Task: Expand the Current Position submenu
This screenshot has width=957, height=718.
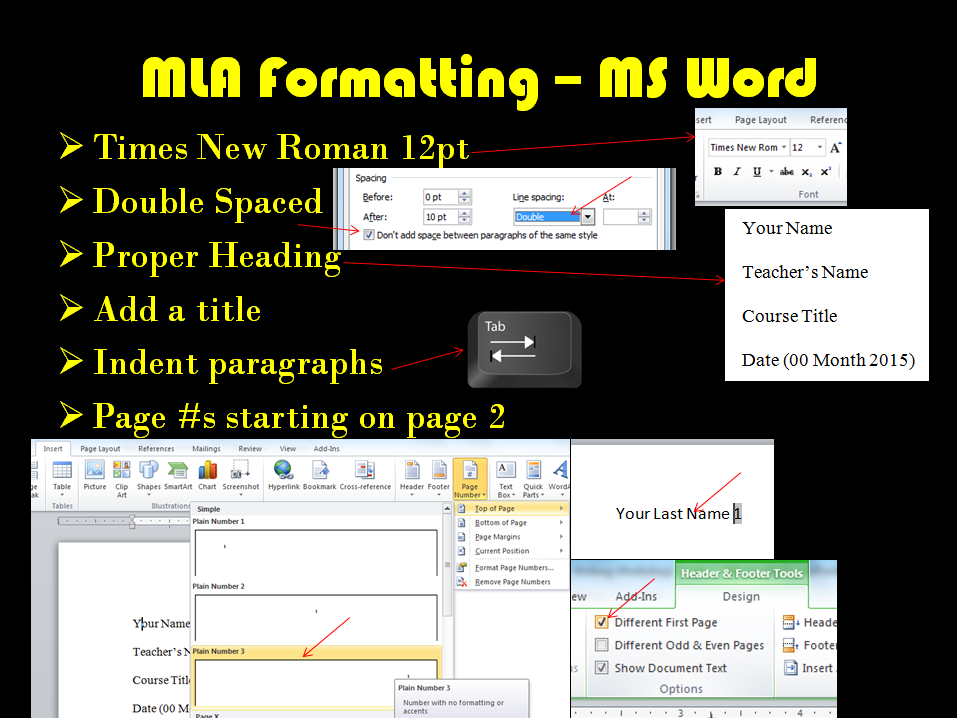Action: click(510, 551)
